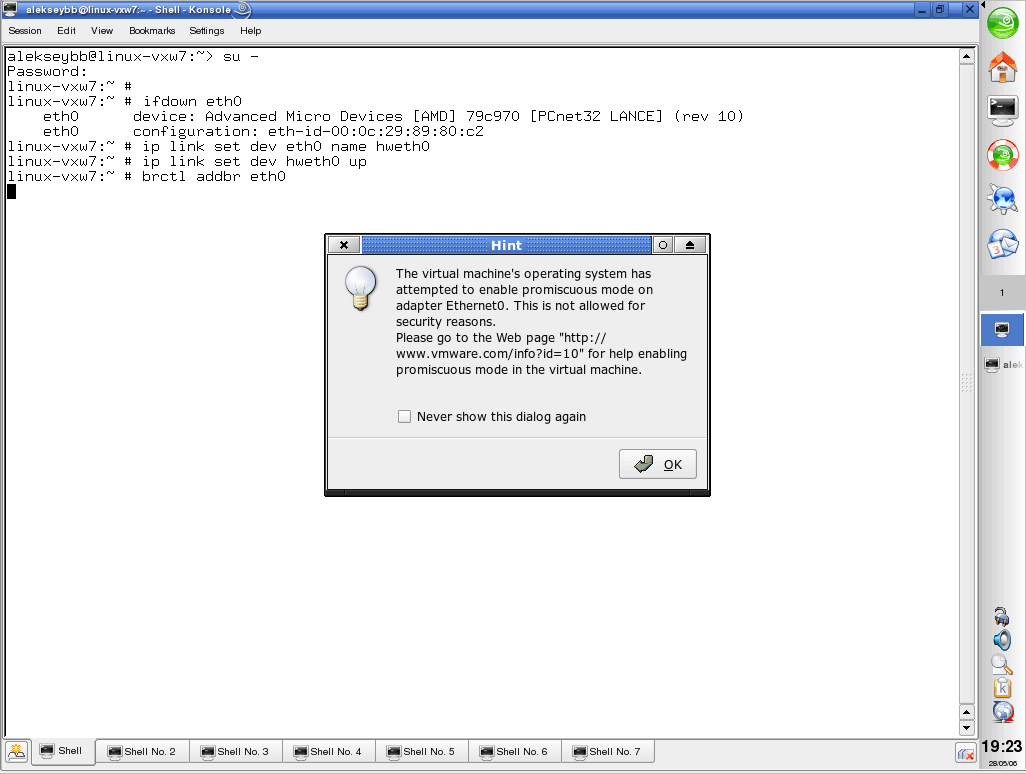Launch the Konqueror web browser icon
The width and height of the screenshot is (1026, 774).
coord(1002,199)
